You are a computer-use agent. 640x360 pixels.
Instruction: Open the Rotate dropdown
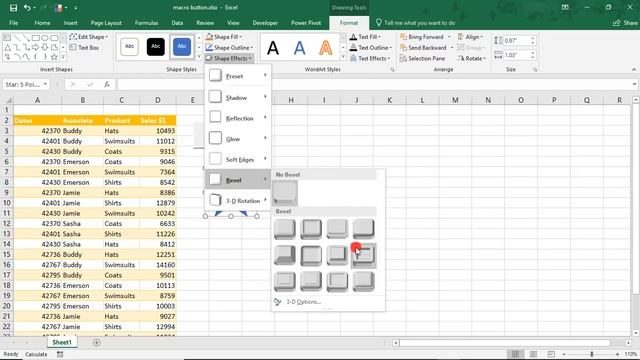(x=471, y=58)
